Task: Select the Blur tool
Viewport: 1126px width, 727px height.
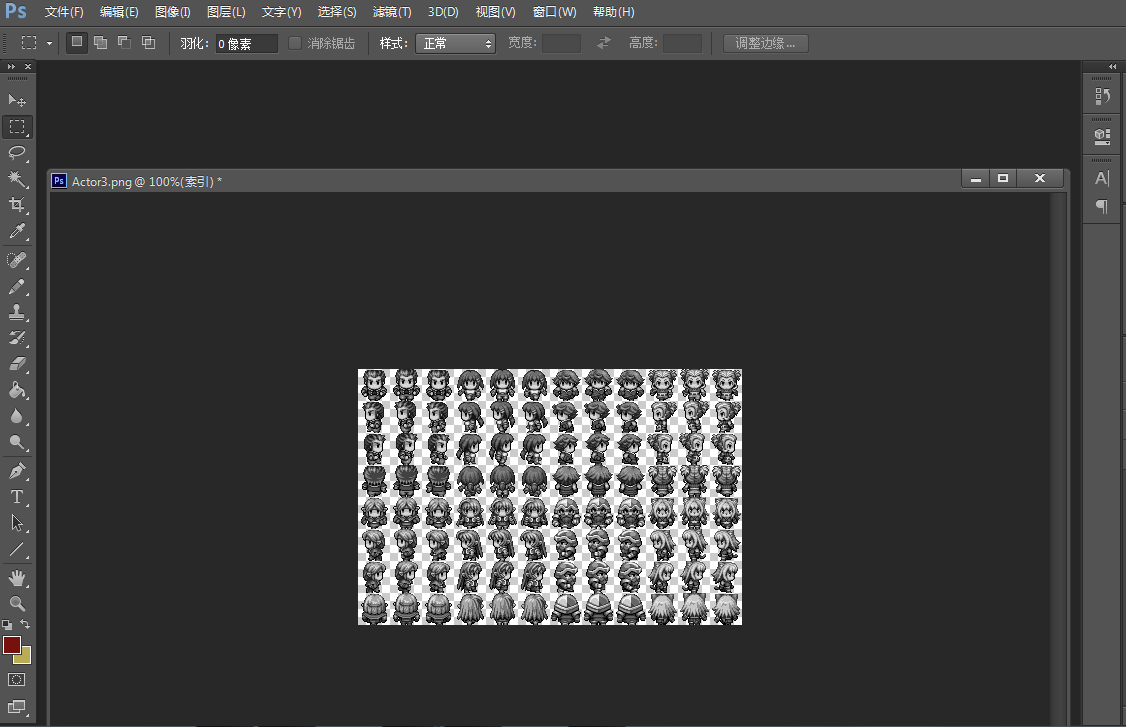Action: click(x=17, y=416)
